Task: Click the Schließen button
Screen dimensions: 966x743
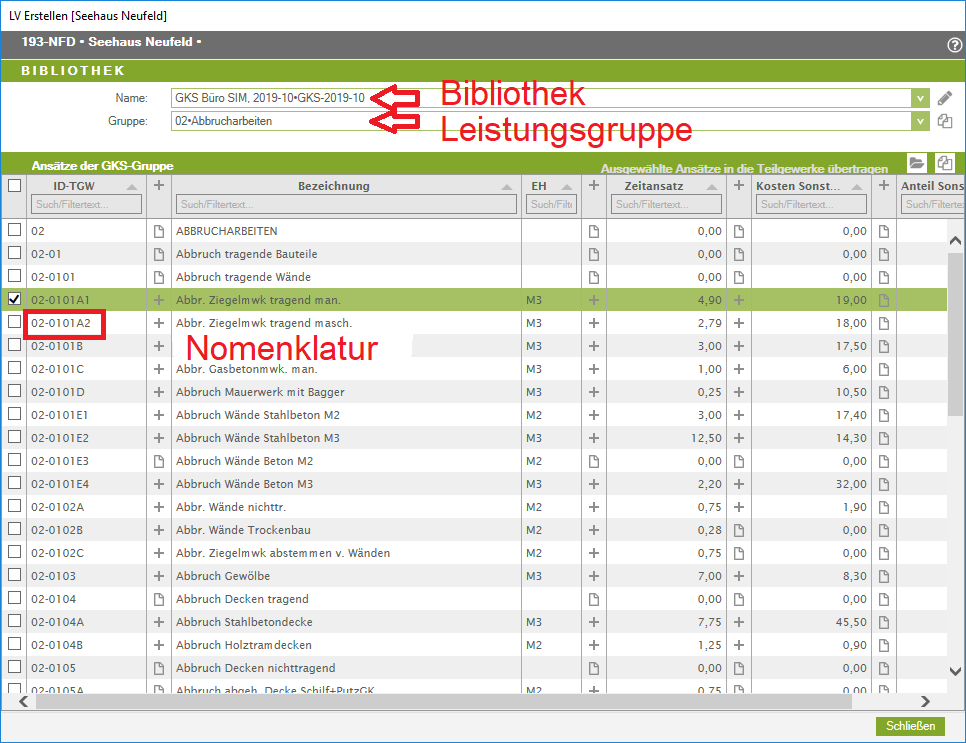Action: pos(910,726)
